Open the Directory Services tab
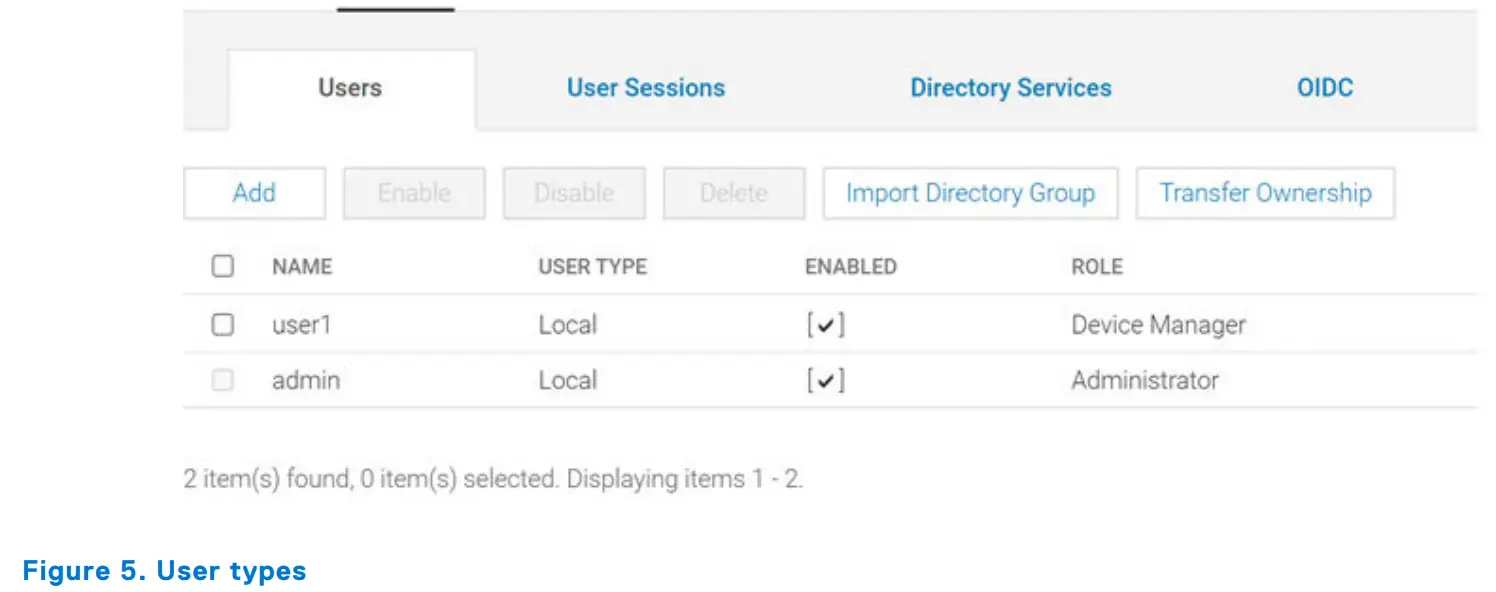Image resolution: width=1496 pixels, height=592 pixels. click(1010, 88)
